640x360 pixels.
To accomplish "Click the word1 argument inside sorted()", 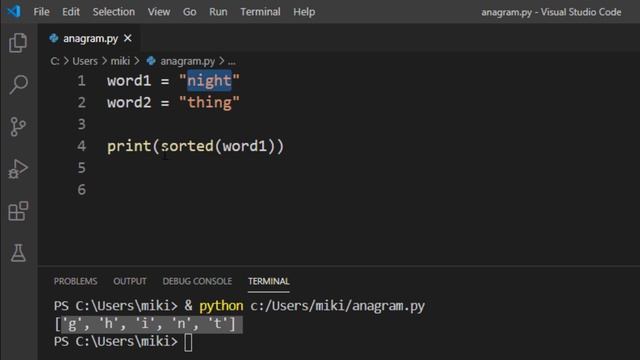I will (244, 146).
